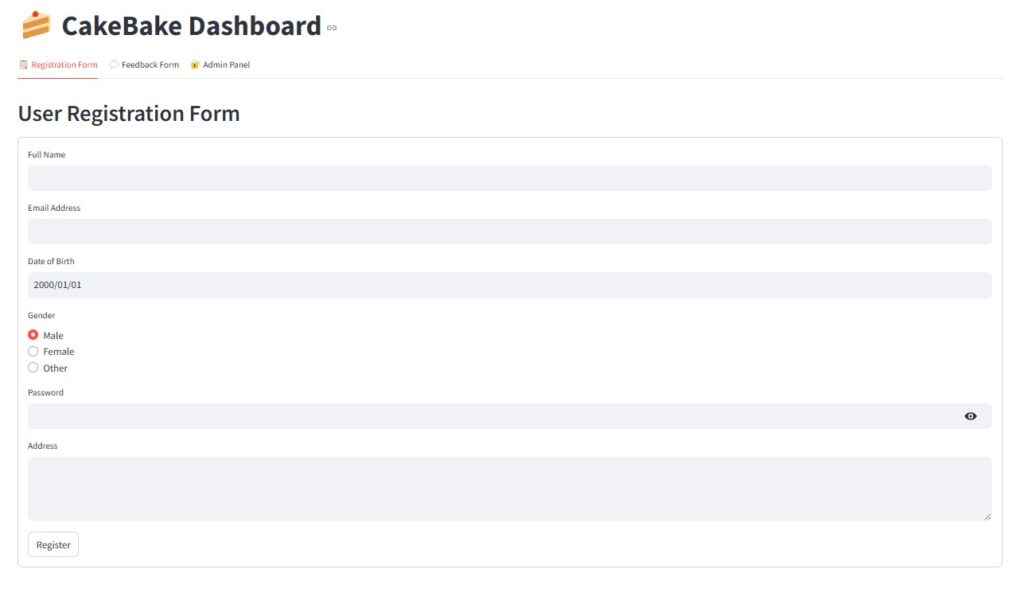Click the speech bubble icon beside Feedback Form
Viewport: 1024px width, 596px height.
pyautogui.click(x=113, y=64)
